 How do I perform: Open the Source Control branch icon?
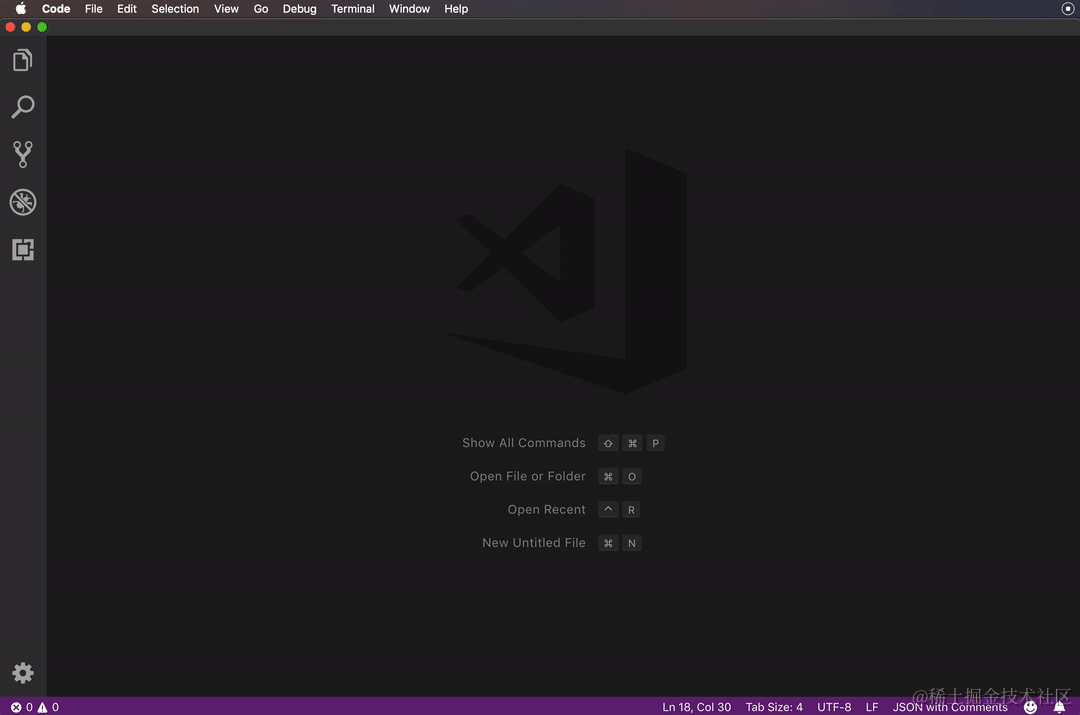(x=23, y=154)
